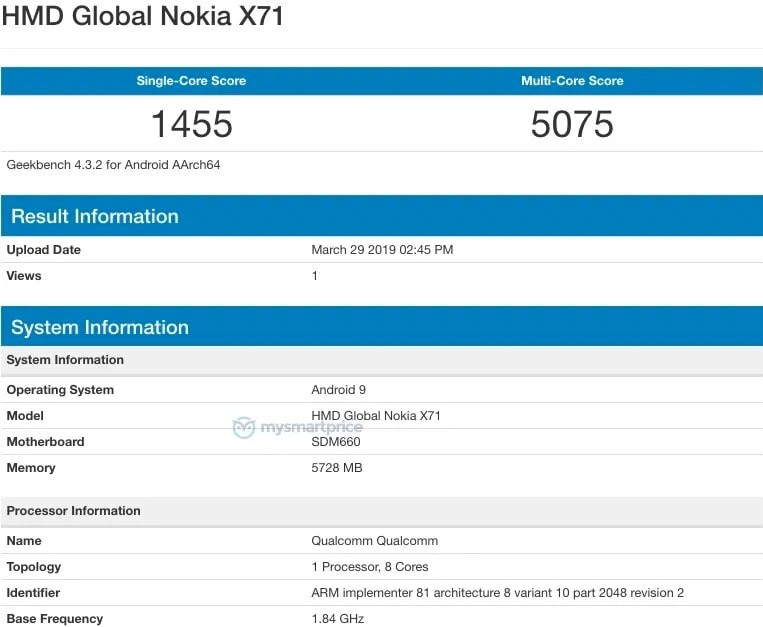The image size is (763, 627).
Task: Click the Topology label
Action: 34,567
